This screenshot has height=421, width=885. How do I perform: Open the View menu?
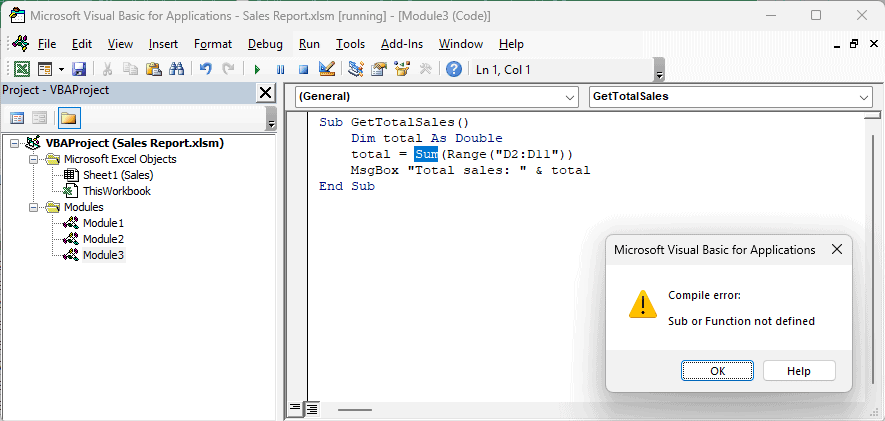click(120, 44)
